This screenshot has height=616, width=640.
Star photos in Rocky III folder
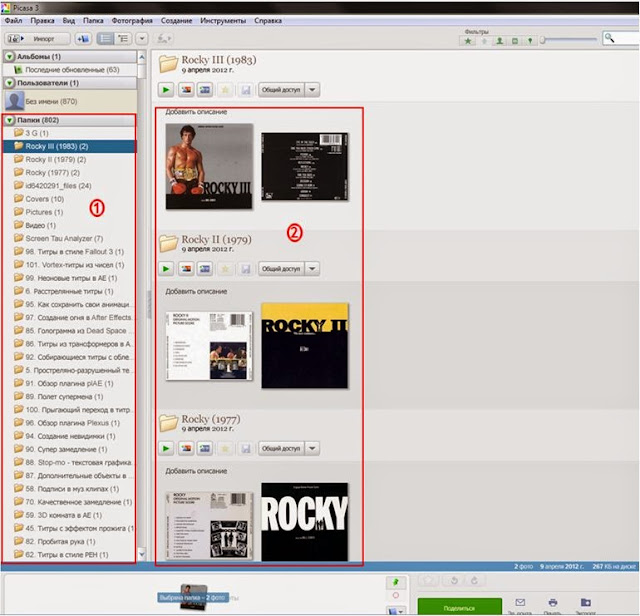pos(225,90)
